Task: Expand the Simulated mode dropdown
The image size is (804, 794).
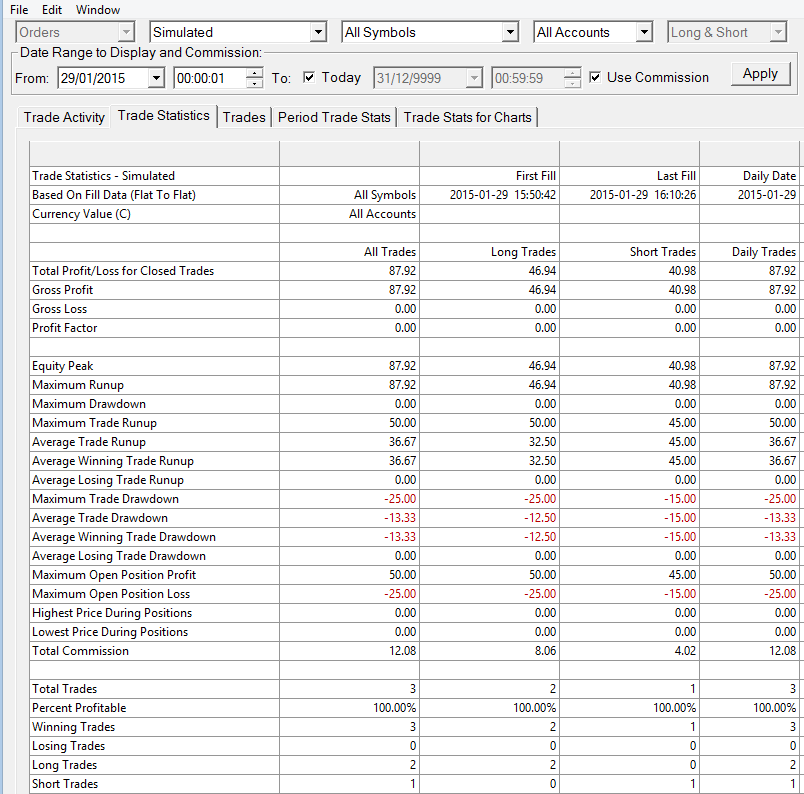Action: (318, 32)
